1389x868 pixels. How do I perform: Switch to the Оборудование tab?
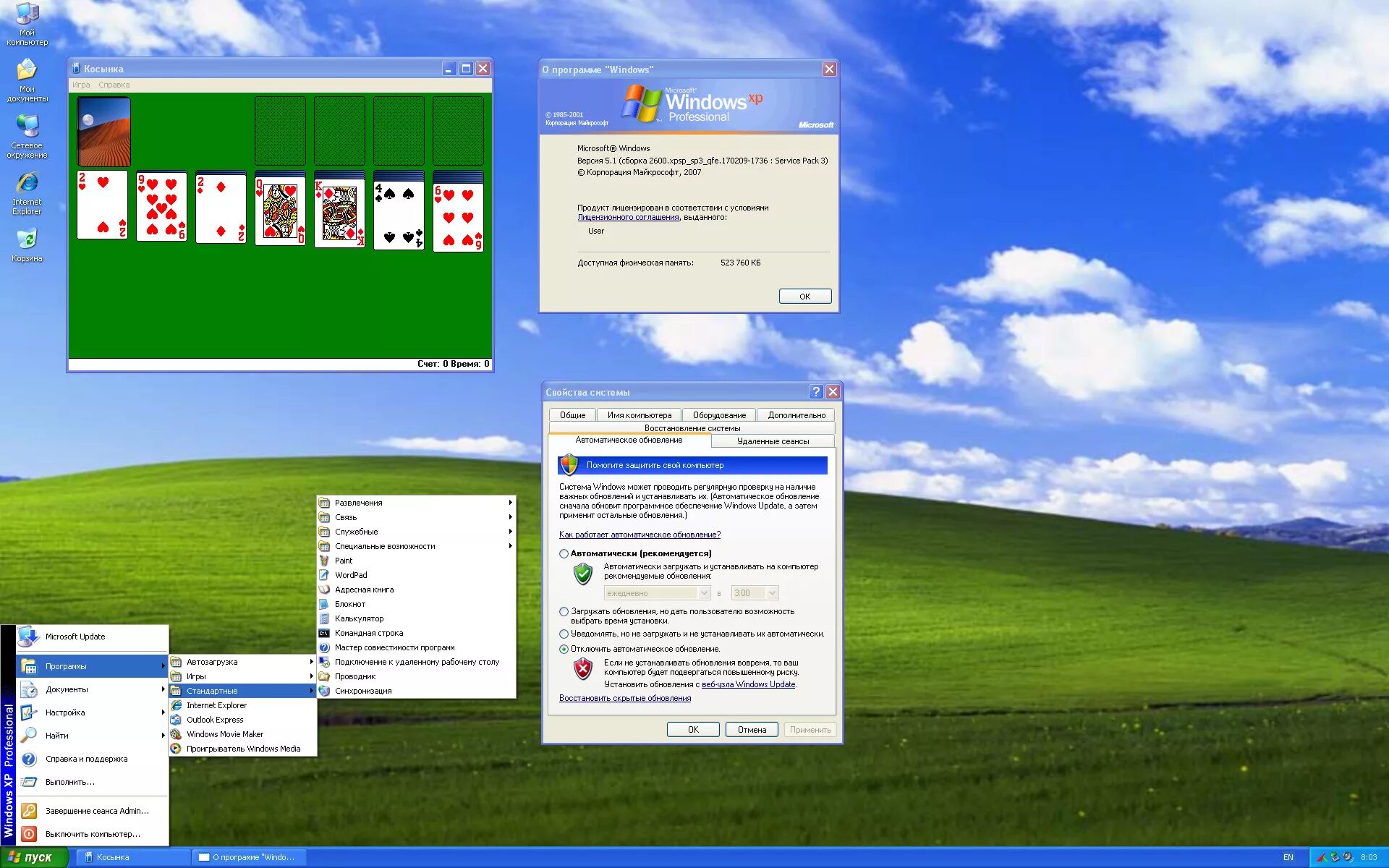coord(718,414)
